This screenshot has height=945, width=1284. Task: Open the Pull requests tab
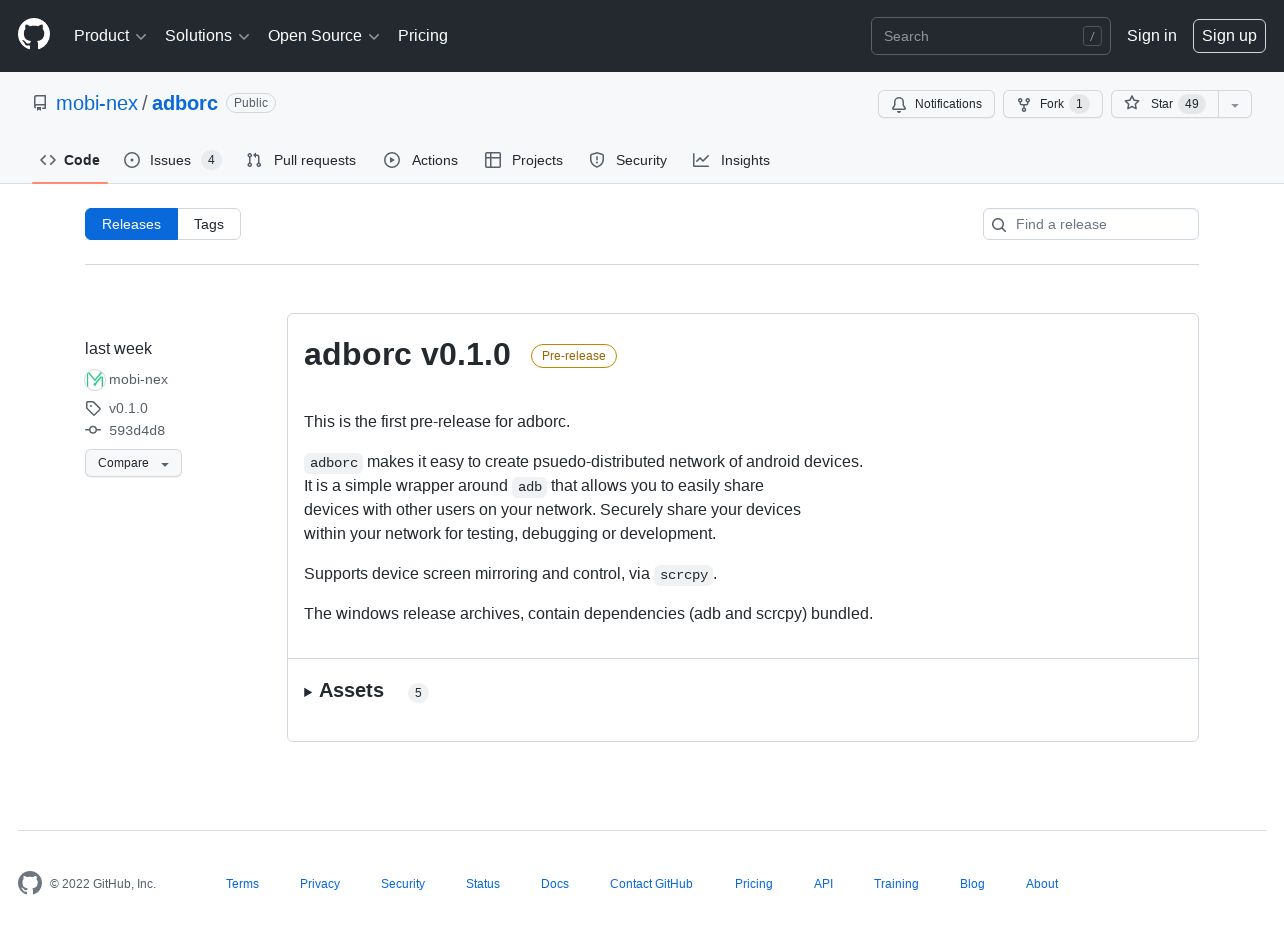click(301, 160)
